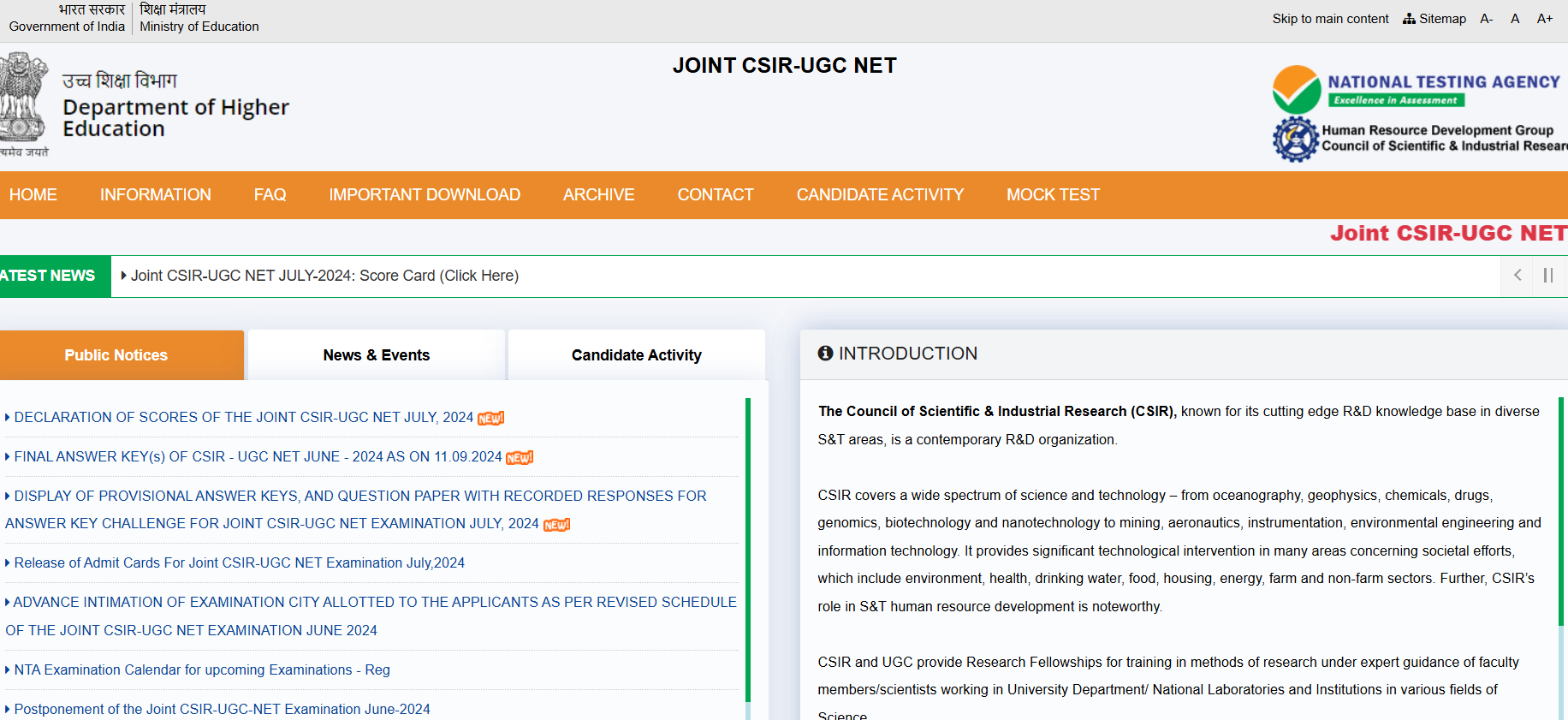Open Advance Intimation of Examination City notice
This screenshot has height=720, width=1568.
(x=371, y=616)
